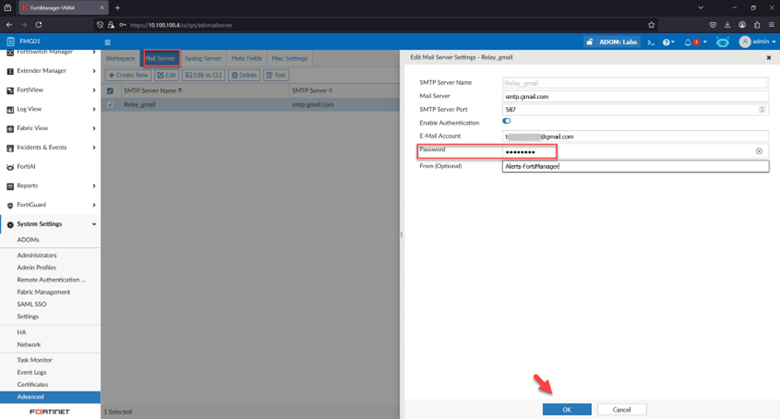Screen dimensions: 780x419
Task: Open the Certificates page
Action: point(32,385)
